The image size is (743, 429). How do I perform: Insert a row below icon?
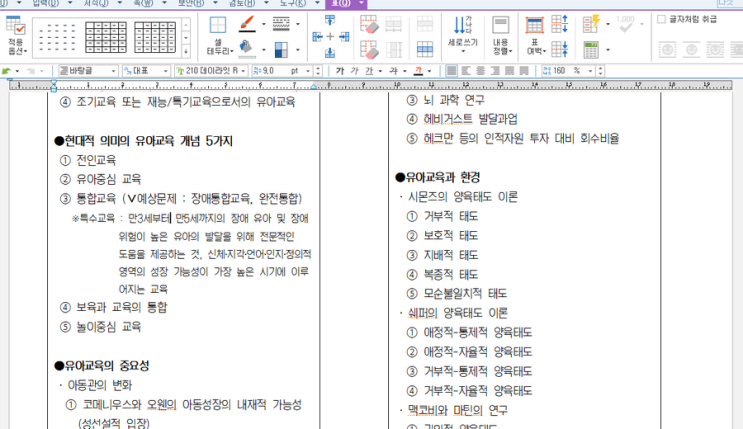[x=330, y=52]
